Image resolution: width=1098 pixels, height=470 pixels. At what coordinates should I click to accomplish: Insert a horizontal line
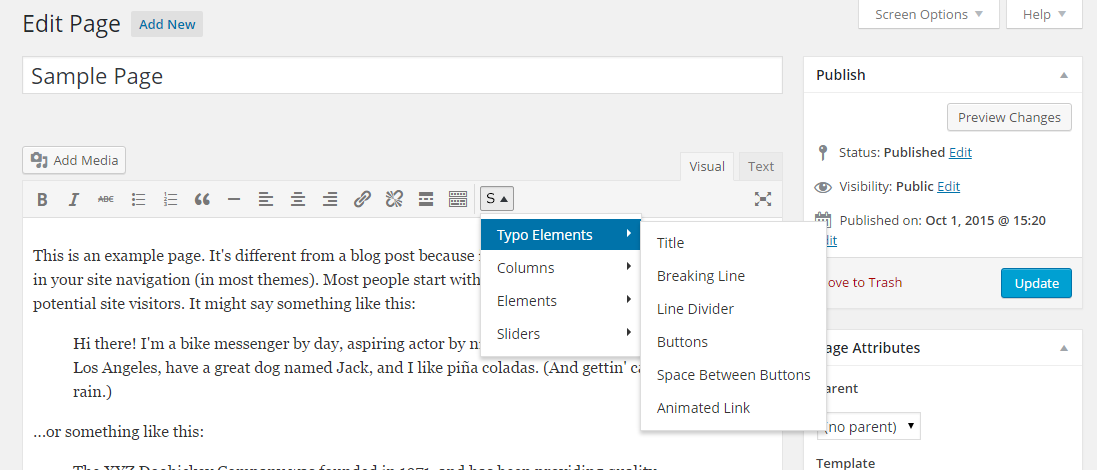[x=235, y=200]
